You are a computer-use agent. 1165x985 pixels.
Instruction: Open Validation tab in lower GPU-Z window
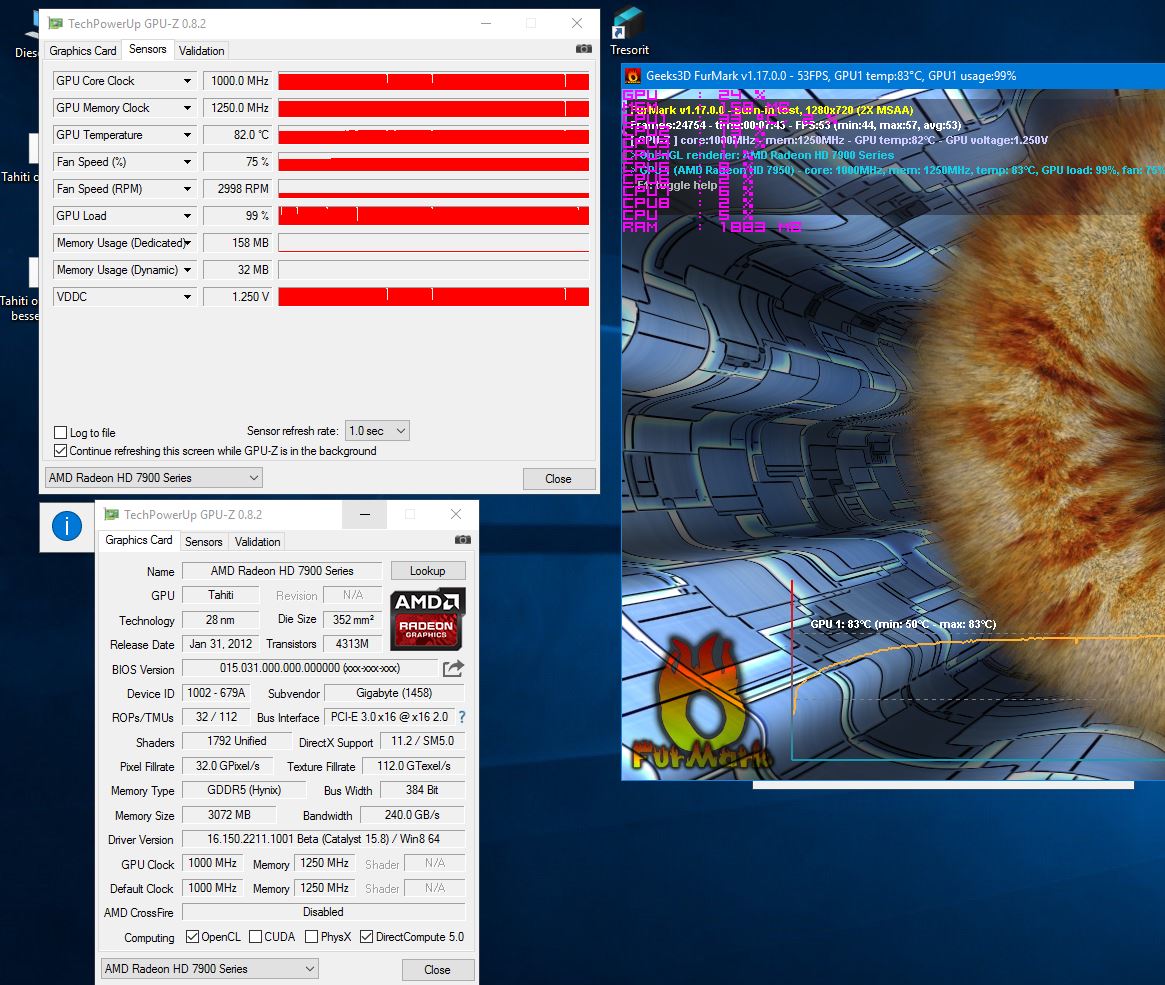click(257, 542)
